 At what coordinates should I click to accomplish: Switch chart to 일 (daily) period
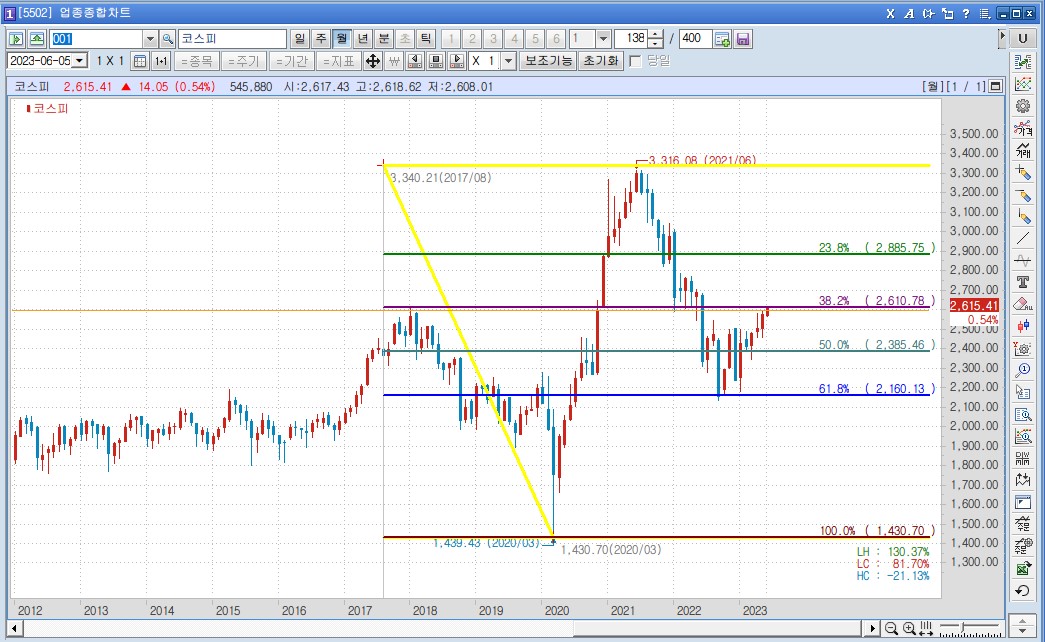[x=299, y=39]
